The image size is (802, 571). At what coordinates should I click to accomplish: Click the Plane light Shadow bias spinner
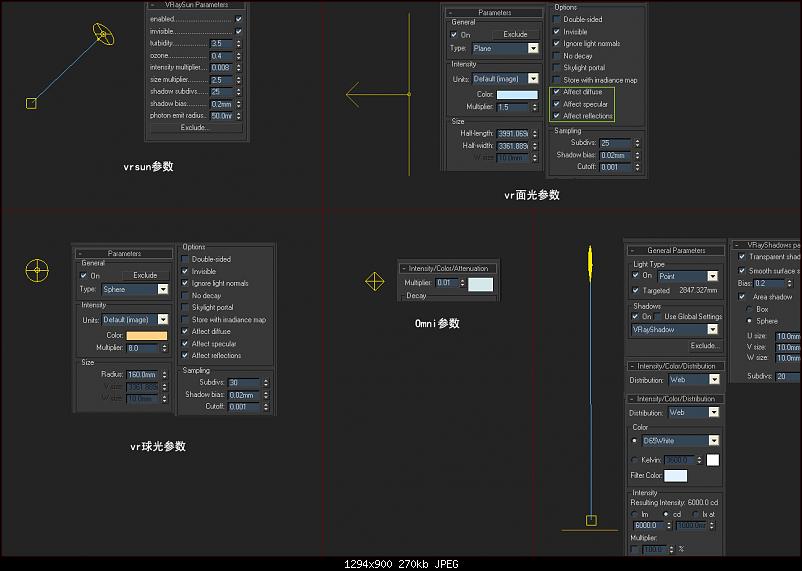(637, 155)
